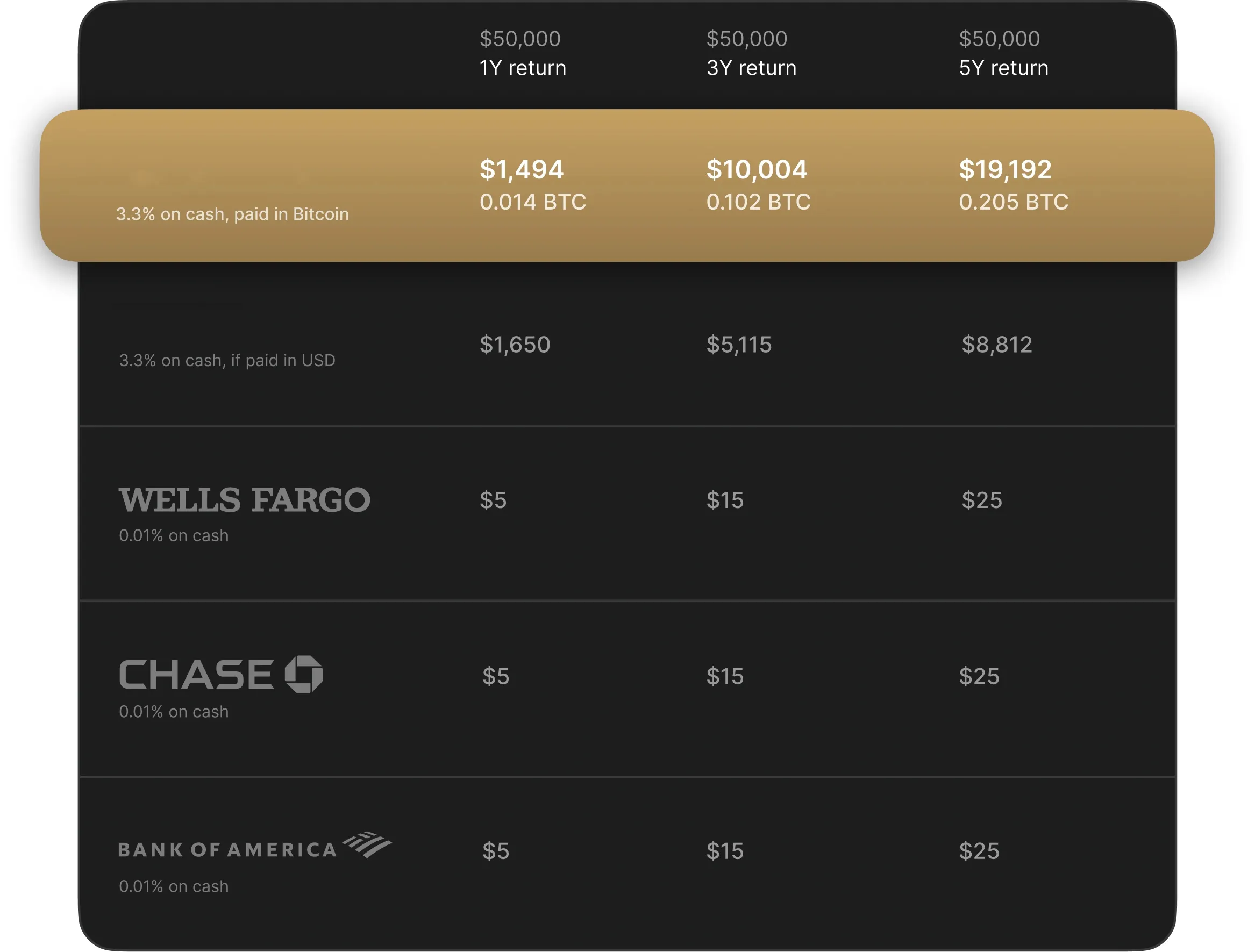
Task: Click the BANK OF AMERICA wordmark text
Action: point(227,850)
